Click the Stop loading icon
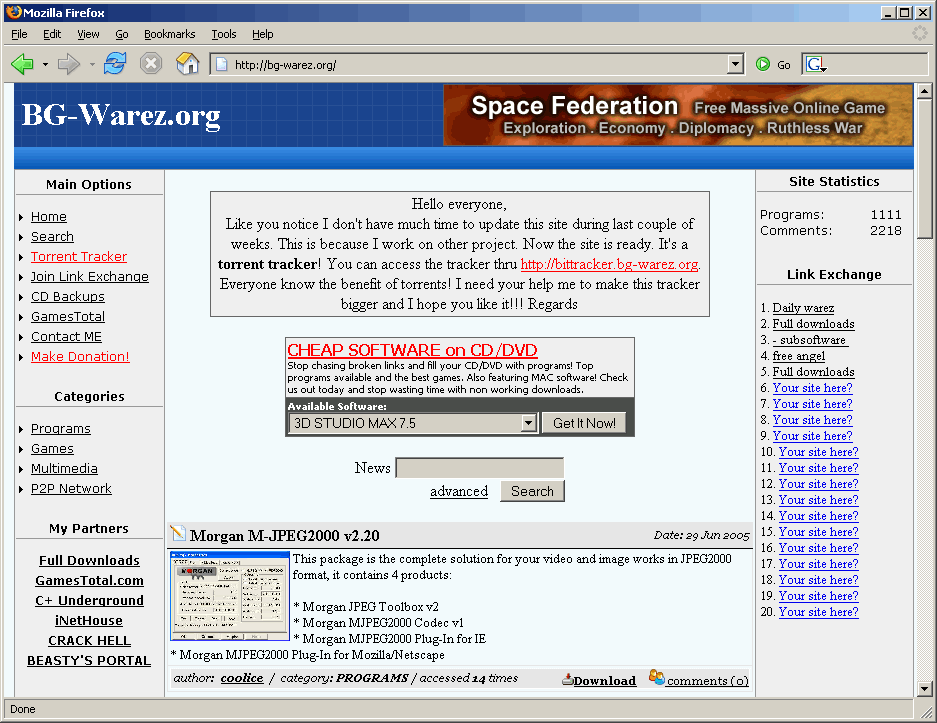 pyautogui.click(x=151, y=64)
